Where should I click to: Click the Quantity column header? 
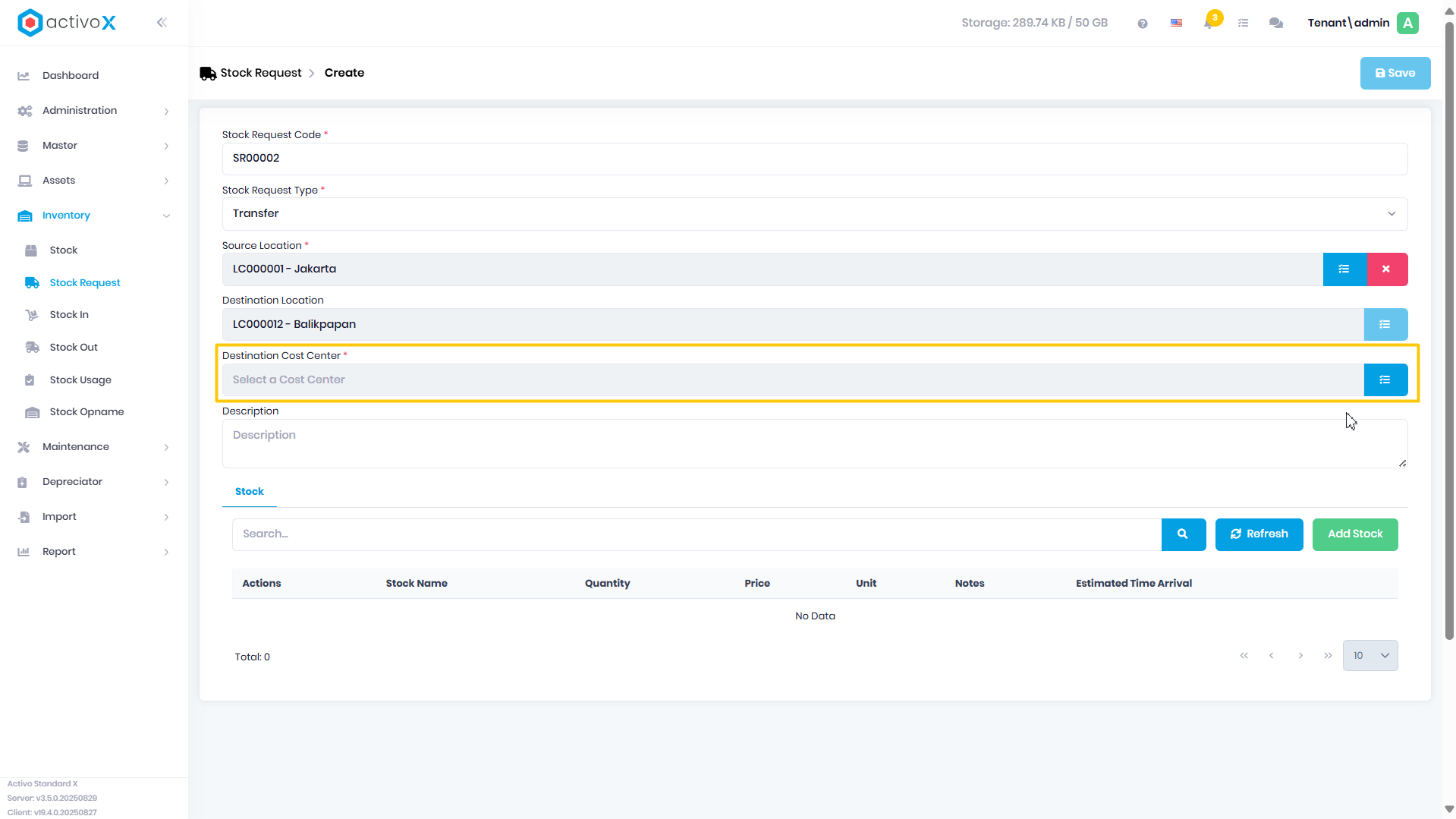tap(607, 584)
